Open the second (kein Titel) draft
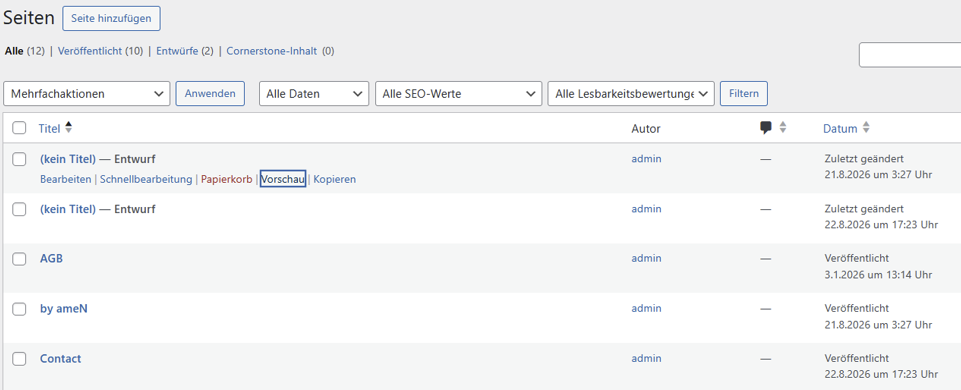961x390 pixels. pyautogui.click(x=68, y=209)
